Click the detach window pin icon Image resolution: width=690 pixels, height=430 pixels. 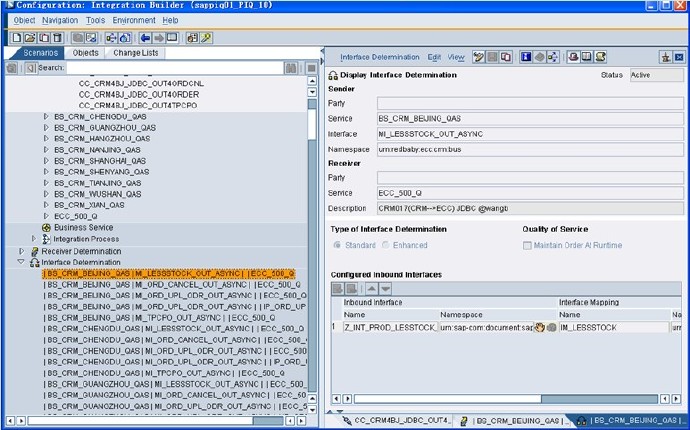665,57
